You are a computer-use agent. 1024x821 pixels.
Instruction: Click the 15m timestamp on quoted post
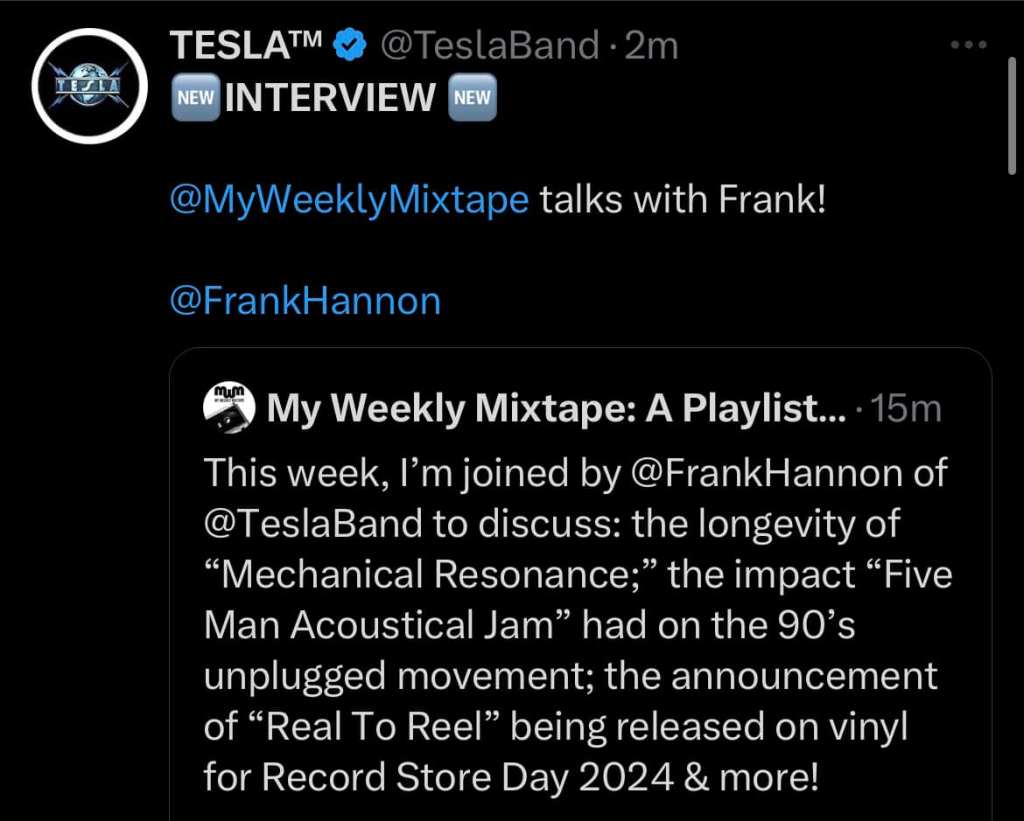pos(905,408)
